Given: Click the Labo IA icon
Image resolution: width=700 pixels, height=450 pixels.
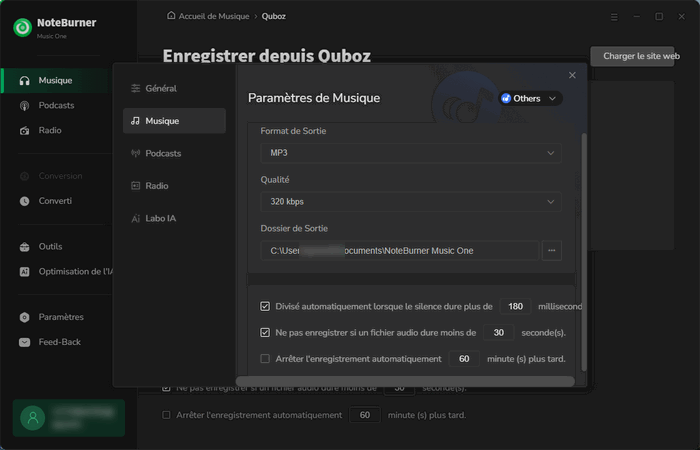Looking at the screenshot, I should tap(135, 218).
